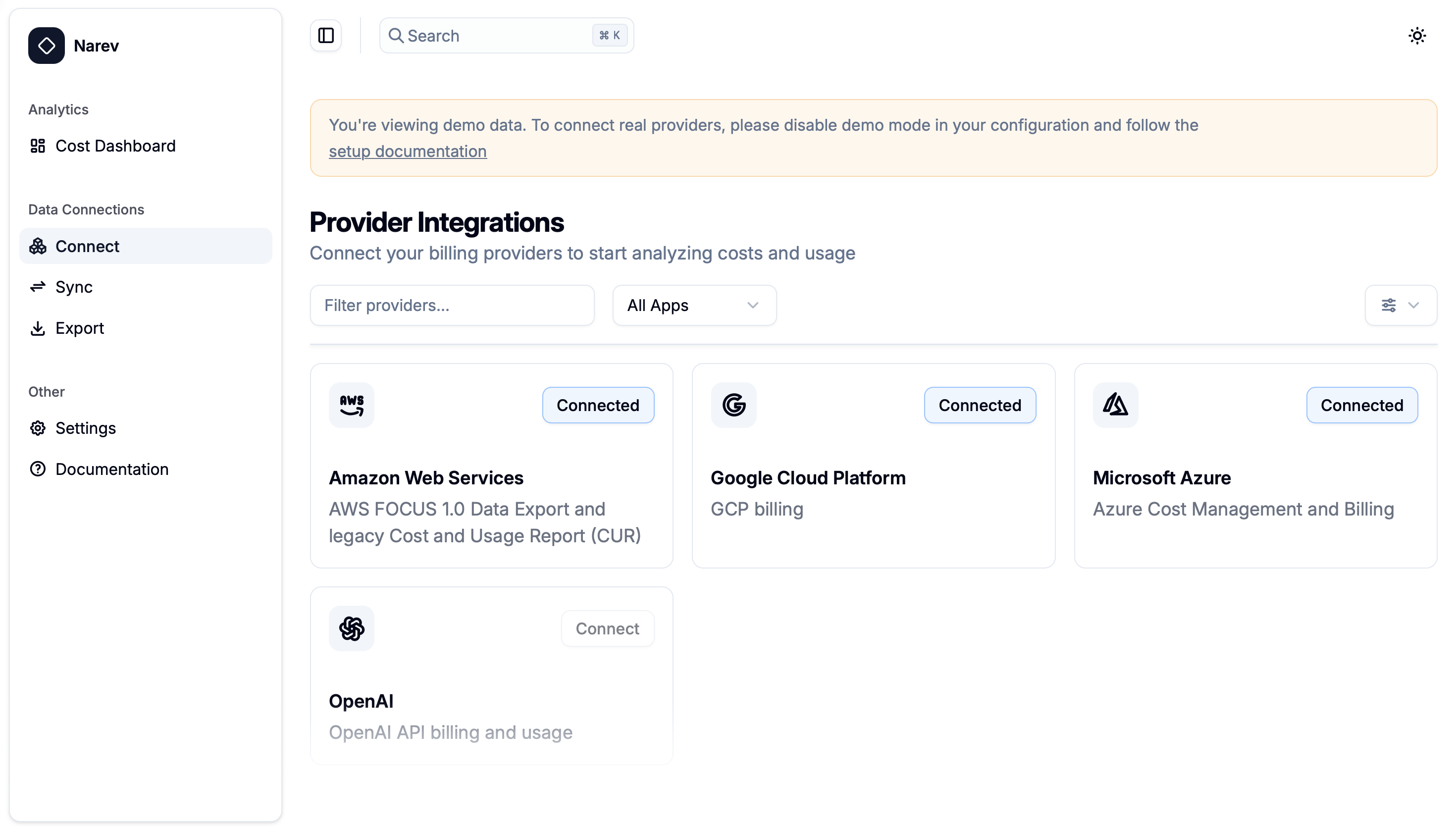Focus the Filter providers input field
The image size is (1456, 831).
[452, 306]
